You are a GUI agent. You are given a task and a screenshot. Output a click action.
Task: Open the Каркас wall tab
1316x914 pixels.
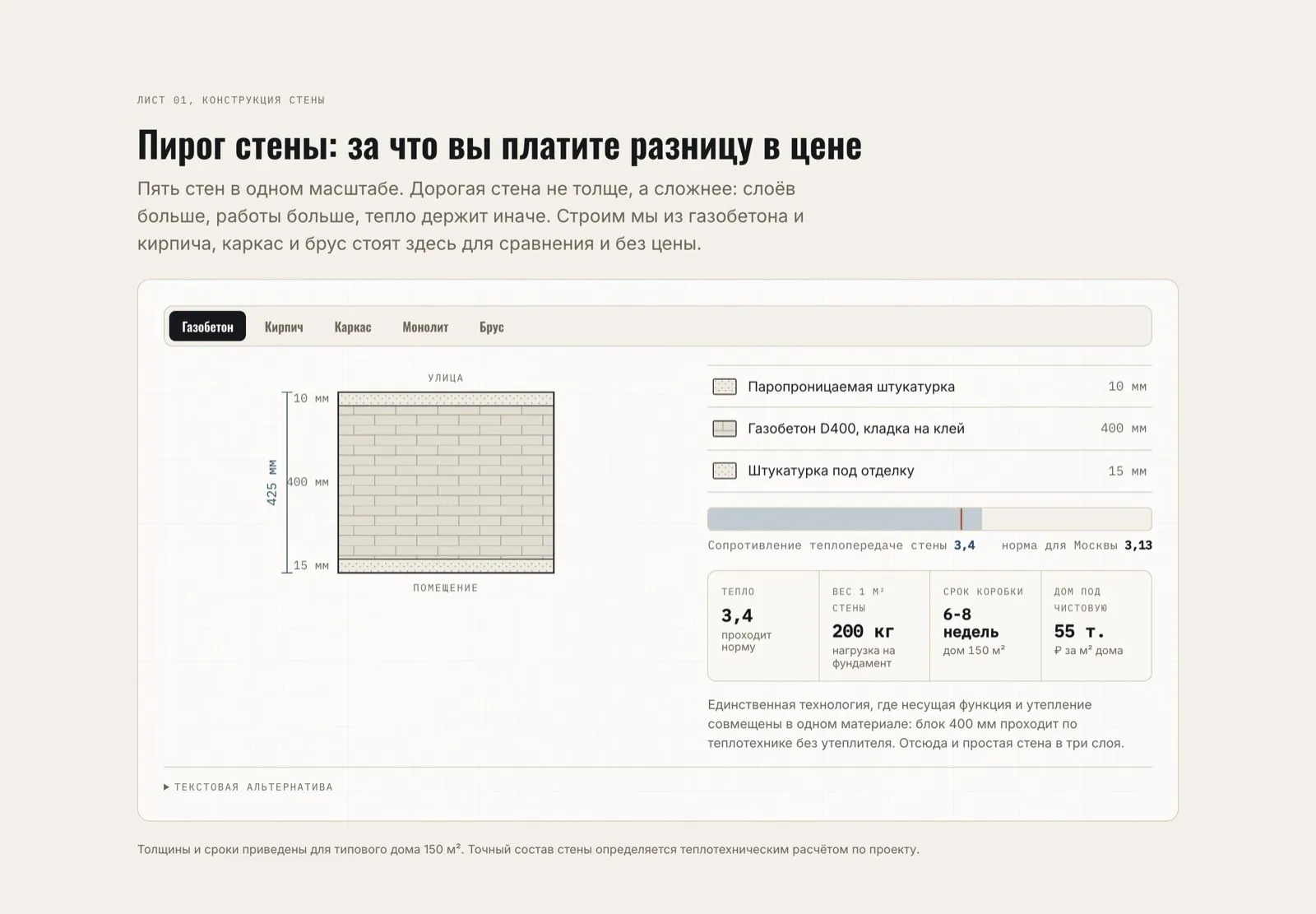tap(353, 327)
